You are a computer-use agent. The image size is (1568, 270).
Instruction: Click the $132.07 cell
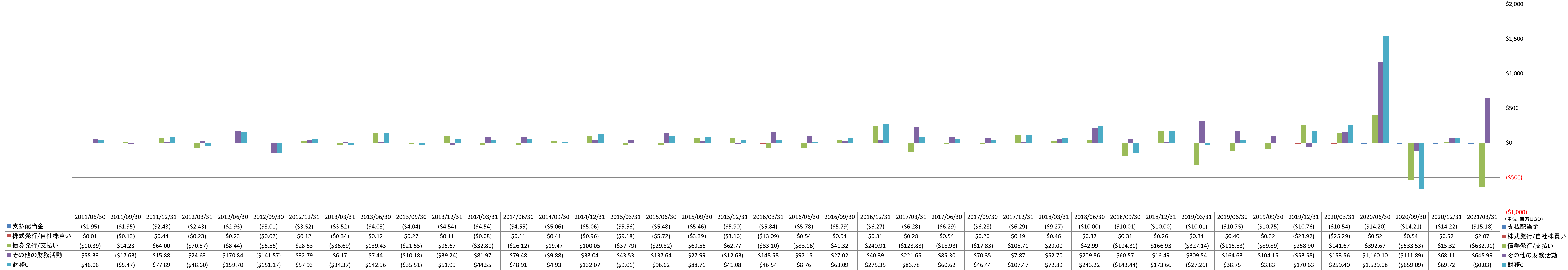click(590, 265)
